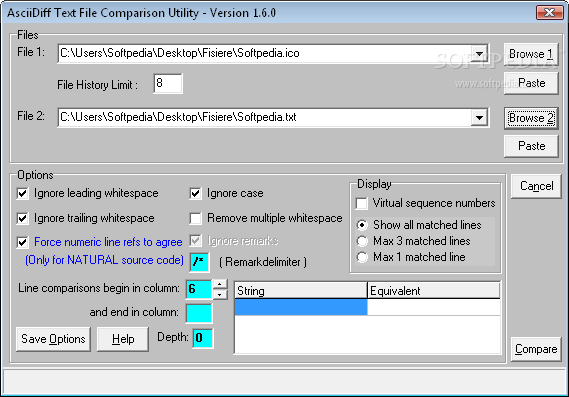Enable Virtual sequence numbers
This screenshot has width=569, height=397.
(x=361, y=203)
